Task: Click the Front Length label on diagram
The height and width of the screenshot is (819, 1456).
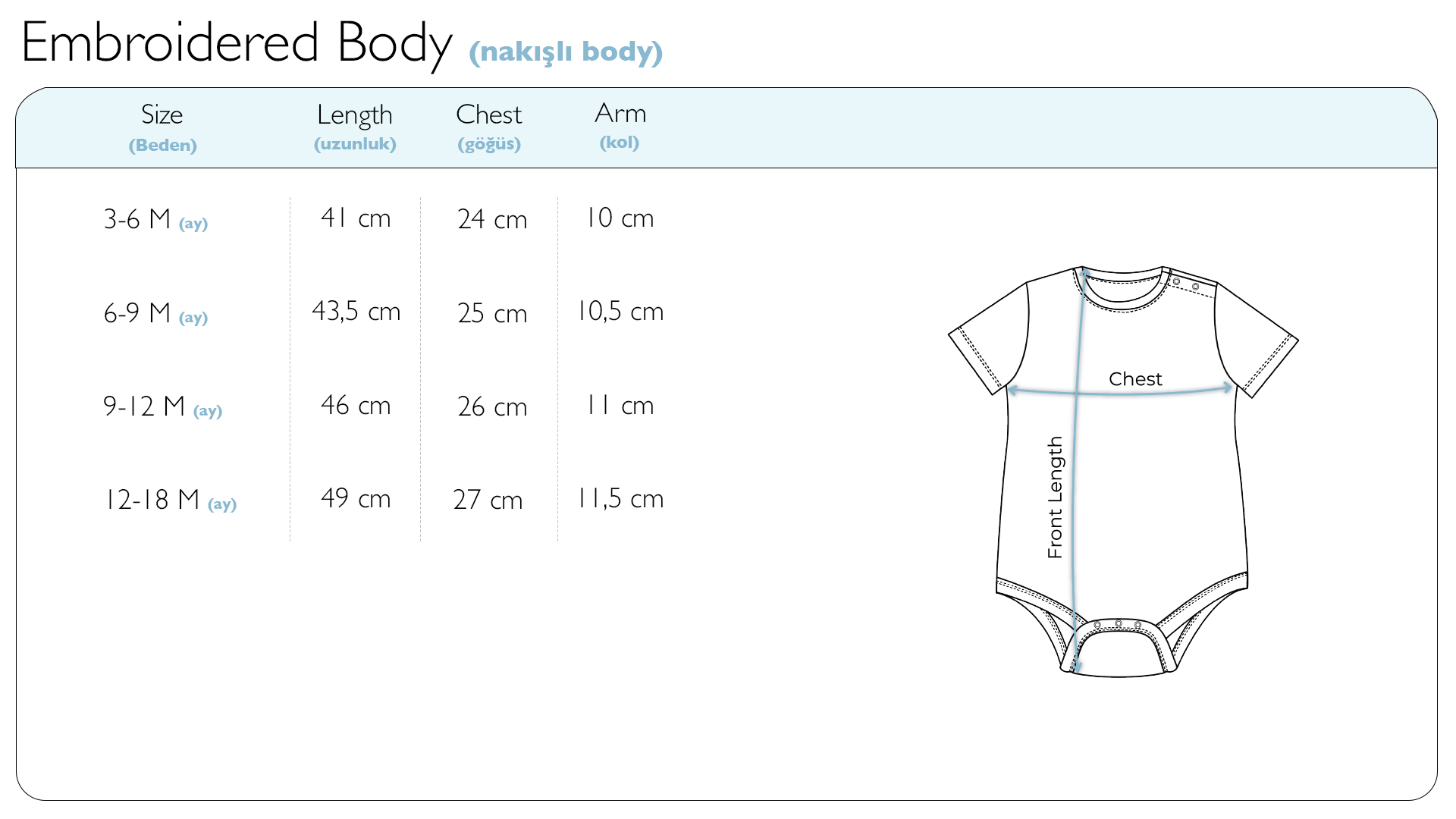Action: (x=1055, y=497)
